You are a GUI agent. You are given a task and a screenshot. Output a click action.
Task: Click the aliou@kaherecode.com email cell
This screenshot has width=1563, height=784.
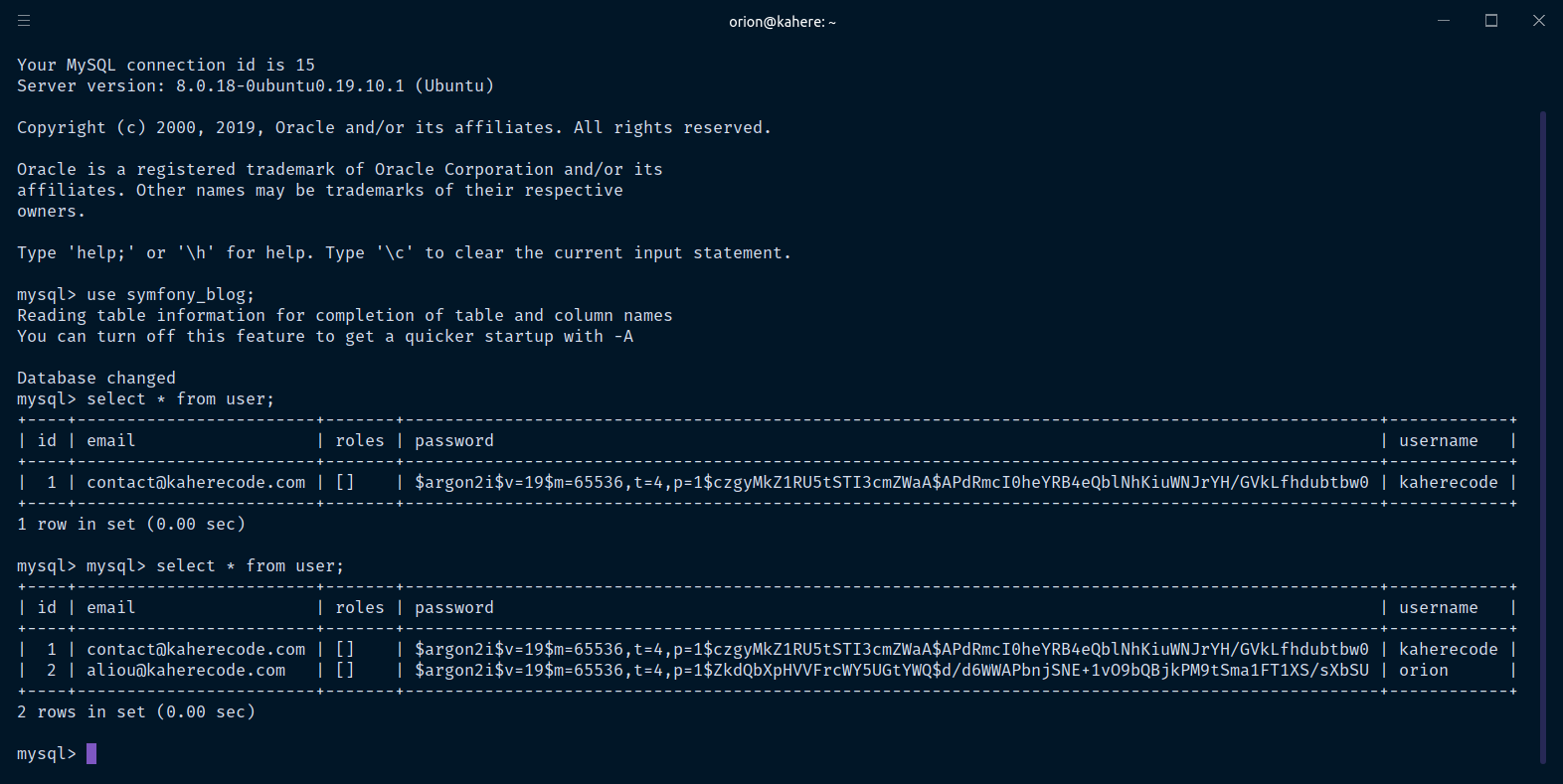coord(186,671)
